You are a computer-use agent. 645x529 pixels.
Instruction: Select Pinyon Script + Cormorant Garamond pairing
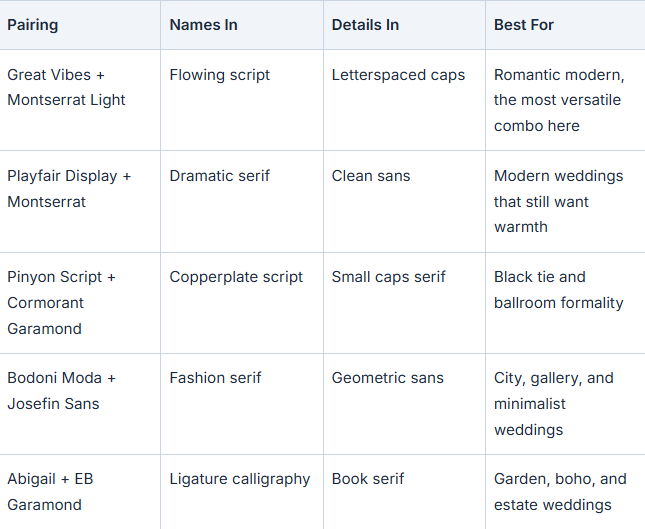pyautogui.click(x=80, y=303)
